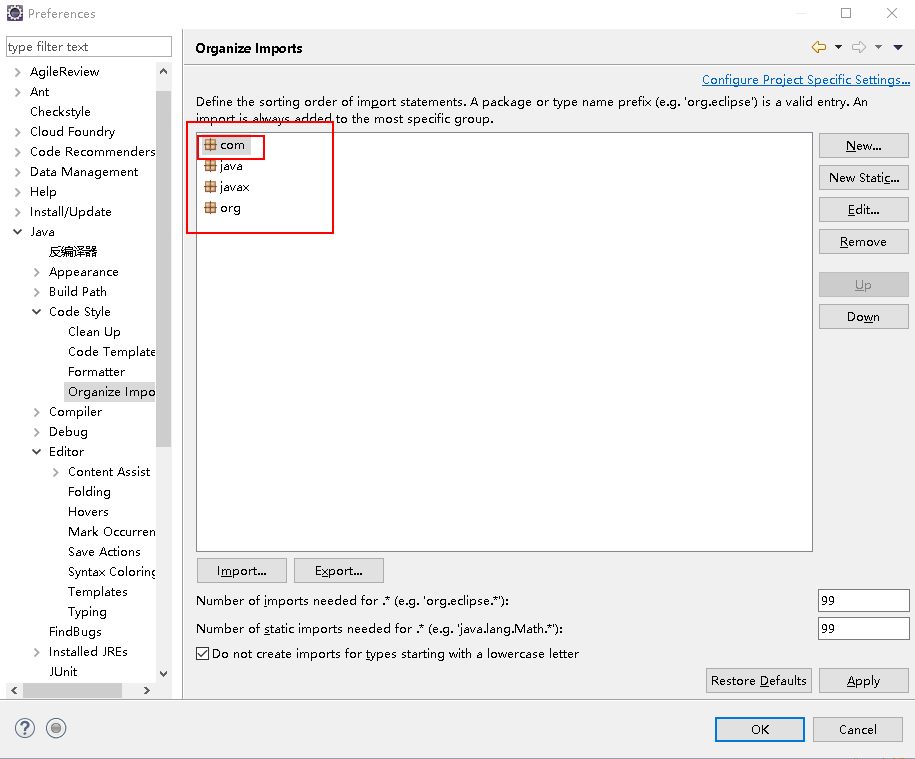Select the com package icon
Screen dimensions: 915x759
(210, 145)
